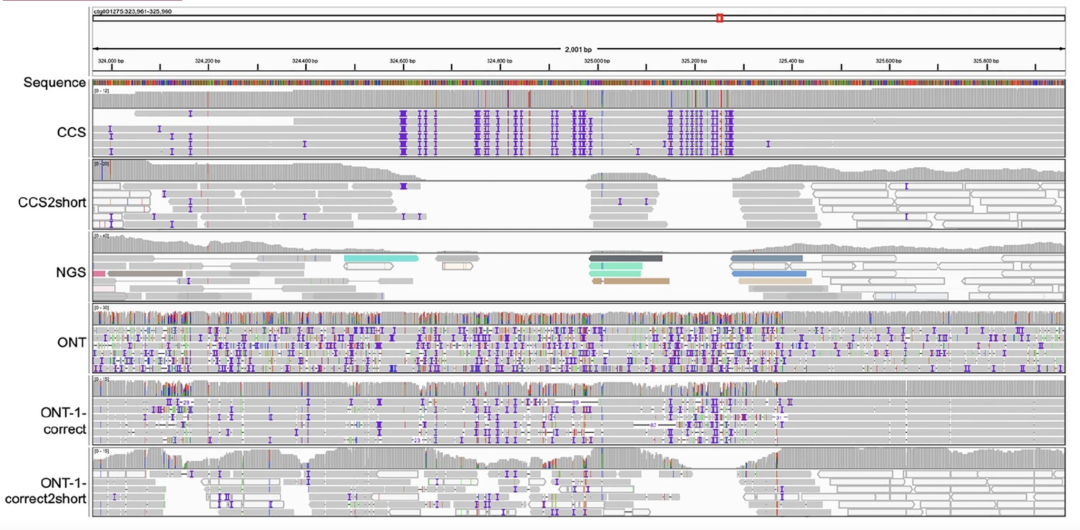Image resolution: width=1080 pixels, height=530 pixels.
Task: Click the 2,001 bp span label
Action: pos(578,50)
